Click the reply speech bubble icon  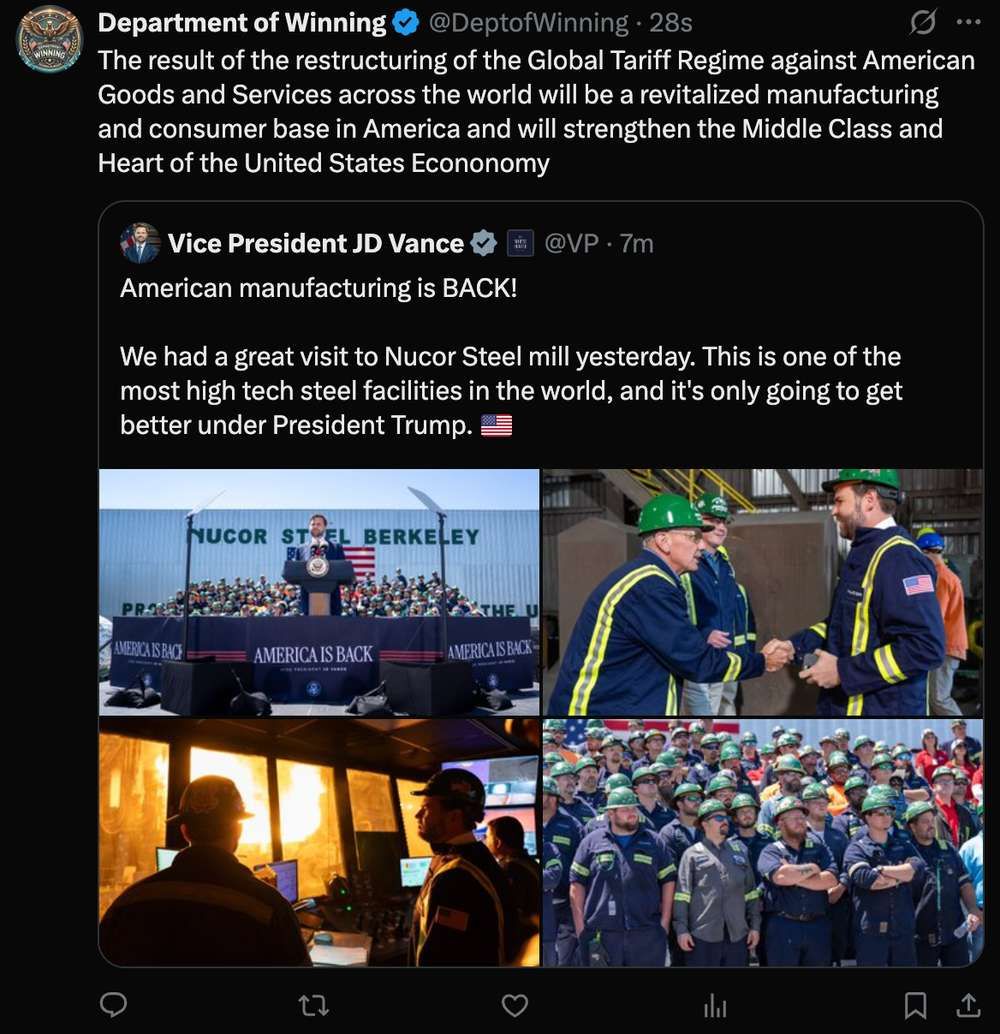[x=113, y=1005]
